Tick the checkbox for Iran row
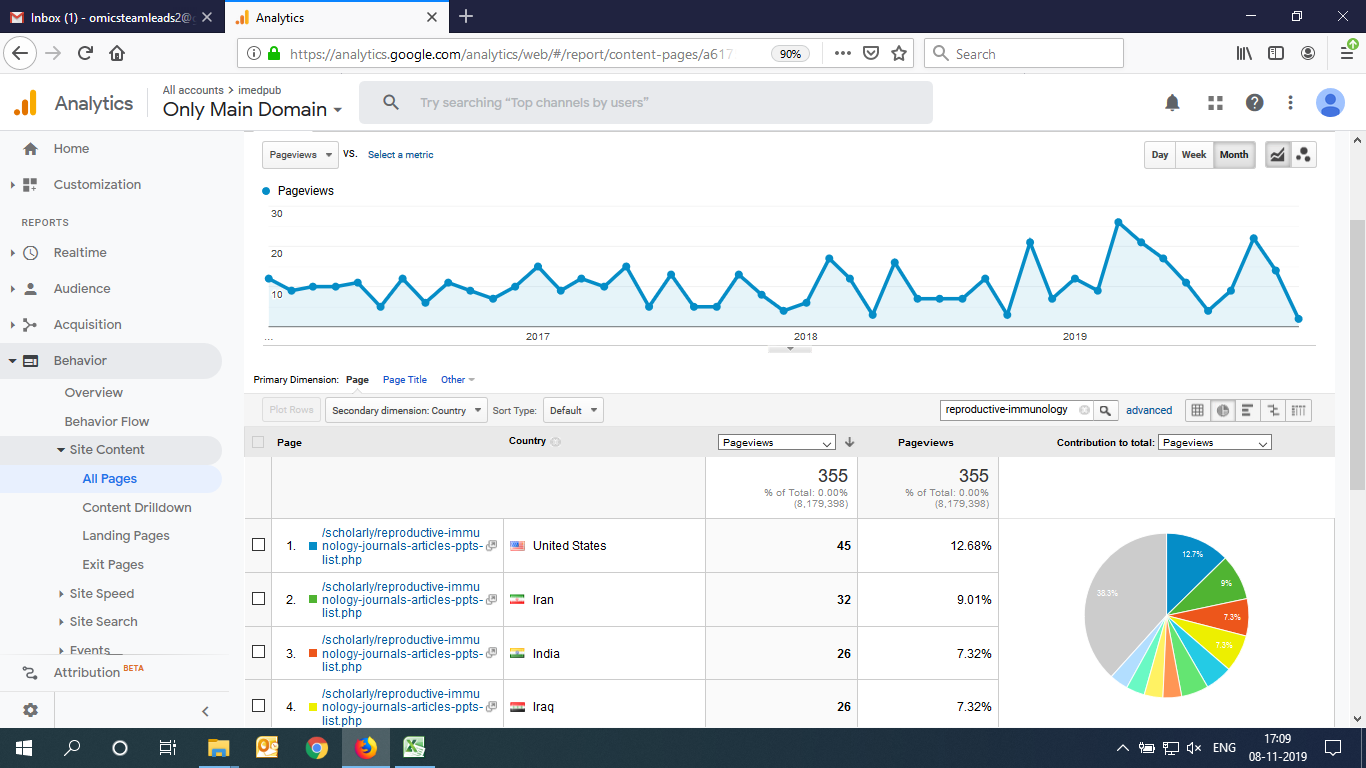 [258, 599]
